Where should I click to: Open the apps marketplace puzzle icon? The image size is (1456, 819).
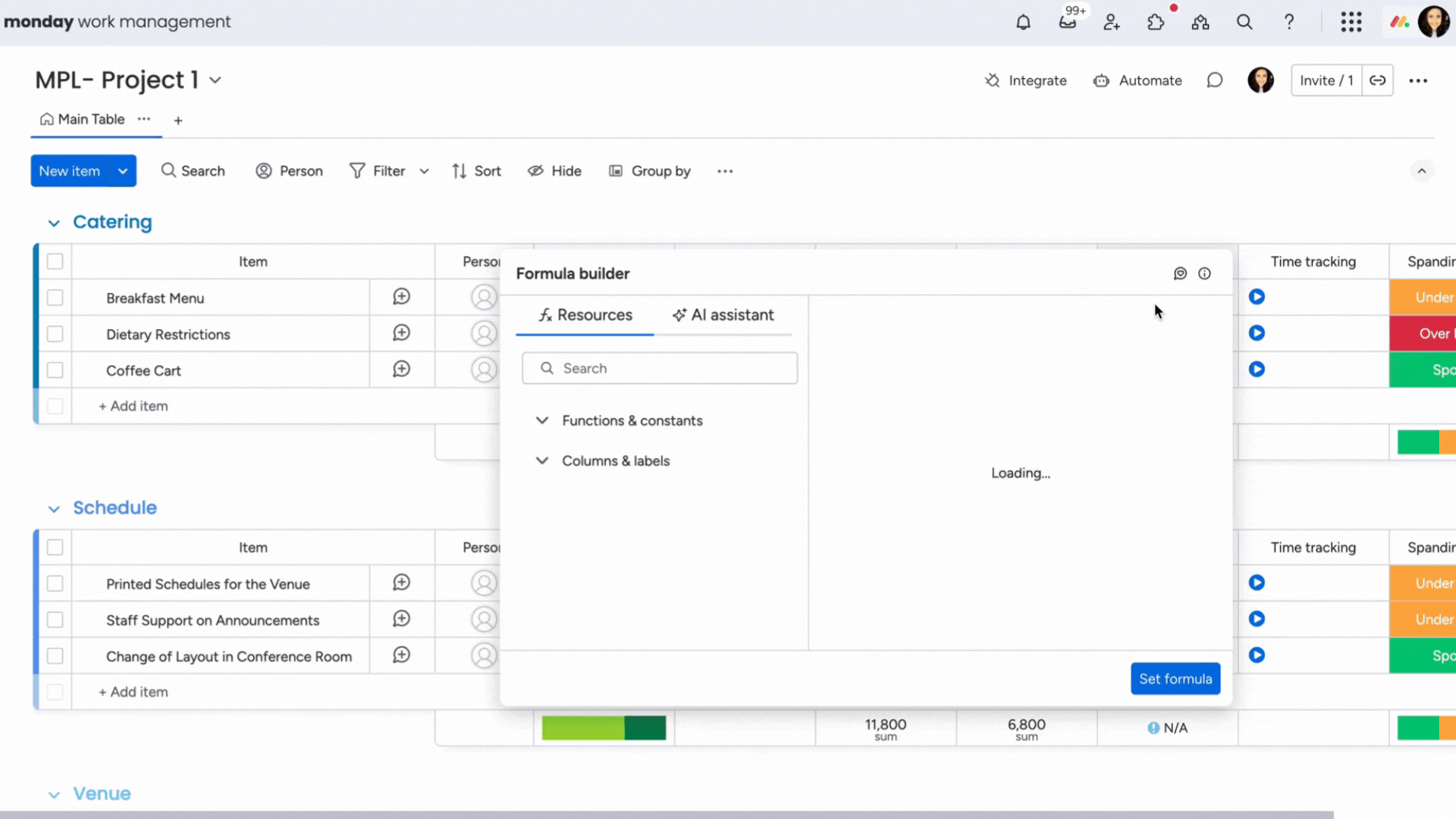(1156, 22)
